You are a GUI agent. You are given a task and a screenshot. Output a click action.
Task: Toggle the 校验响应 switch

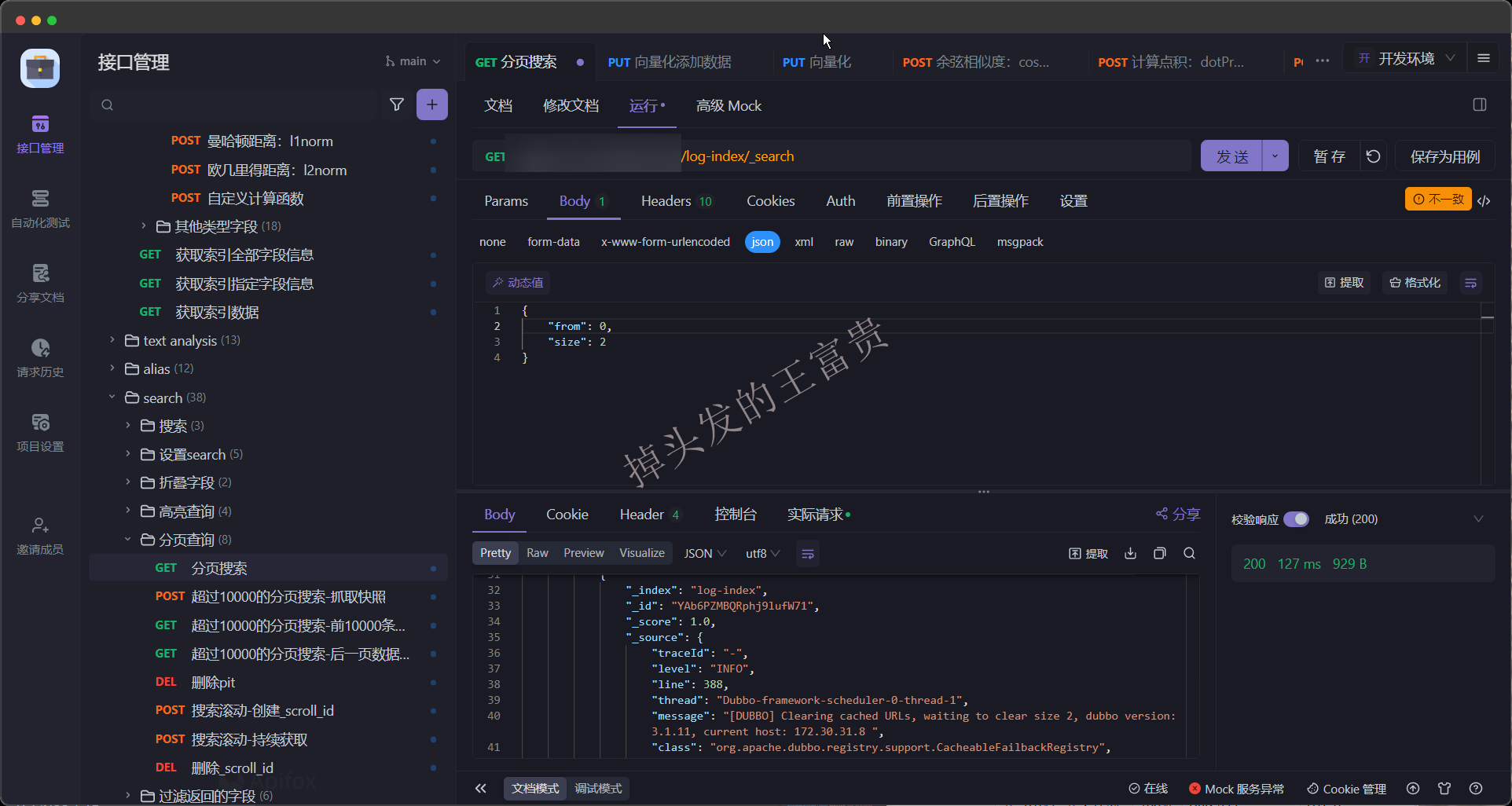click(x=1296, y=519)
